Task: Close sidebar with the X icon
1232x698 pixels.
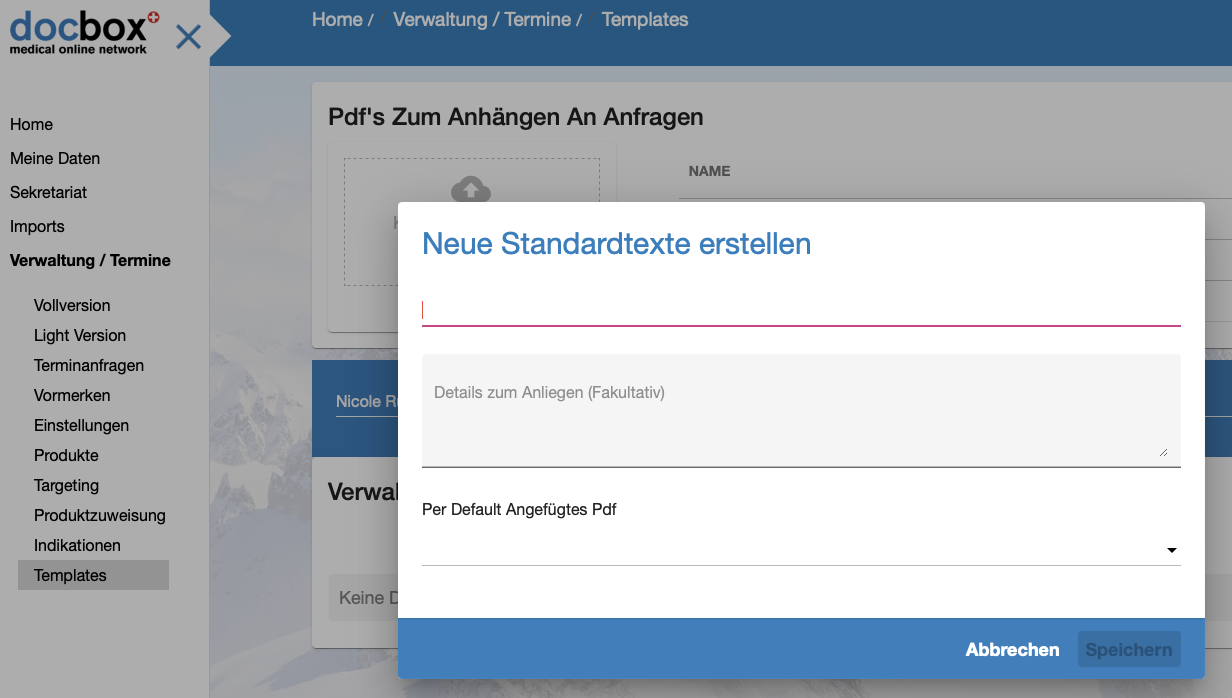Action: click(188, 38)
